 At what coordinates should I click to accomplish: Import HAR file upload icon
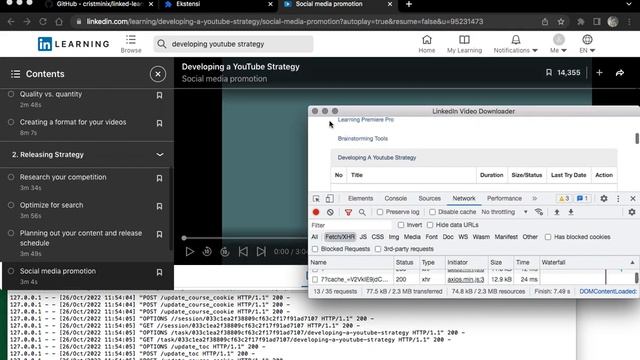click(x=556, y=212)
